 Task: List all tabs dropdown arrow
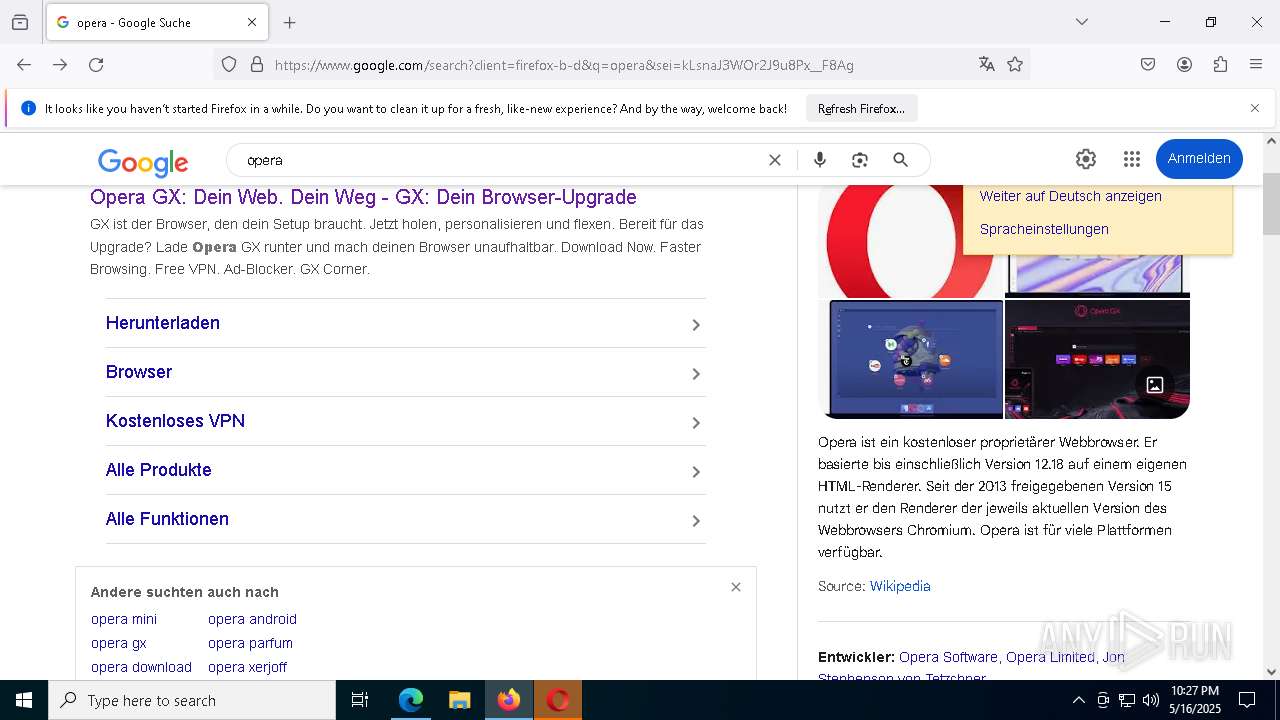[1082, 22]
